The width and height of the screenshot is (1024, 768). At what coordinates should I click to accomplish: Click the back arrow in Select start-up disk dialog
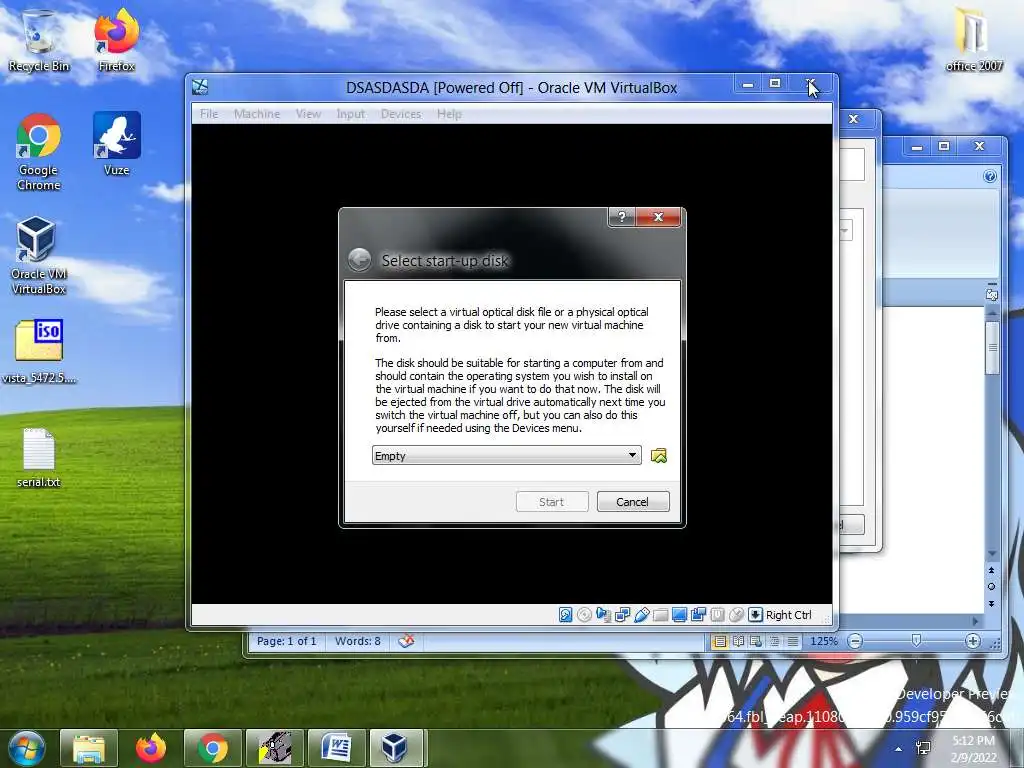click(x=359, y=260)
